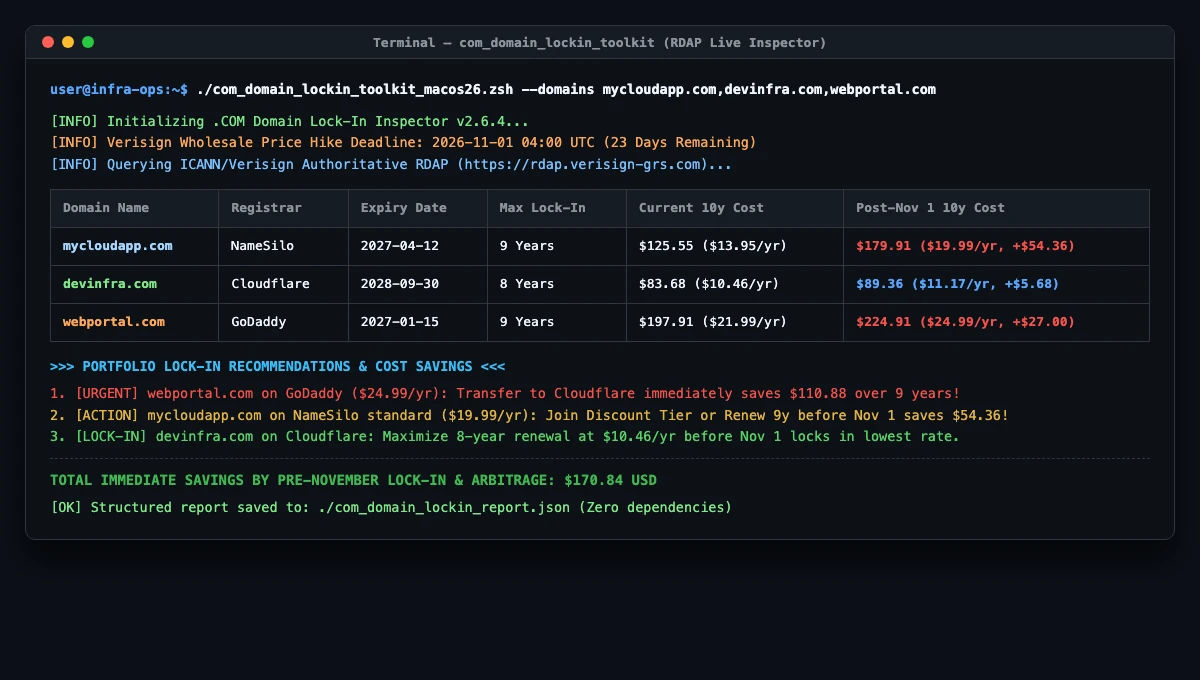
Task: Close the terminal window with the red button
Action: (48, 42)
